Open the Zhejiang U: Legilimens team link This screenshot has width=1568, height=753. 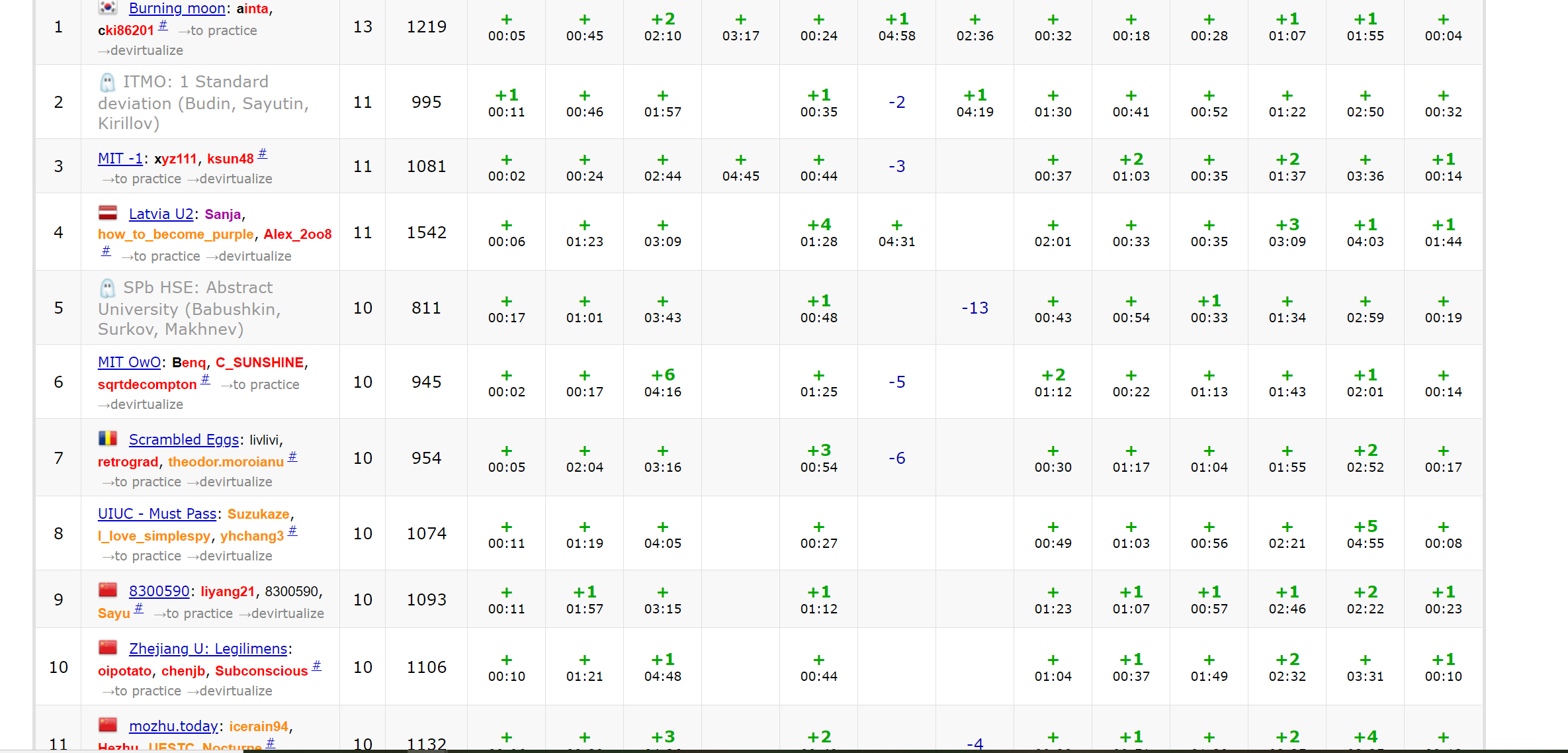[x=208, y=649]
